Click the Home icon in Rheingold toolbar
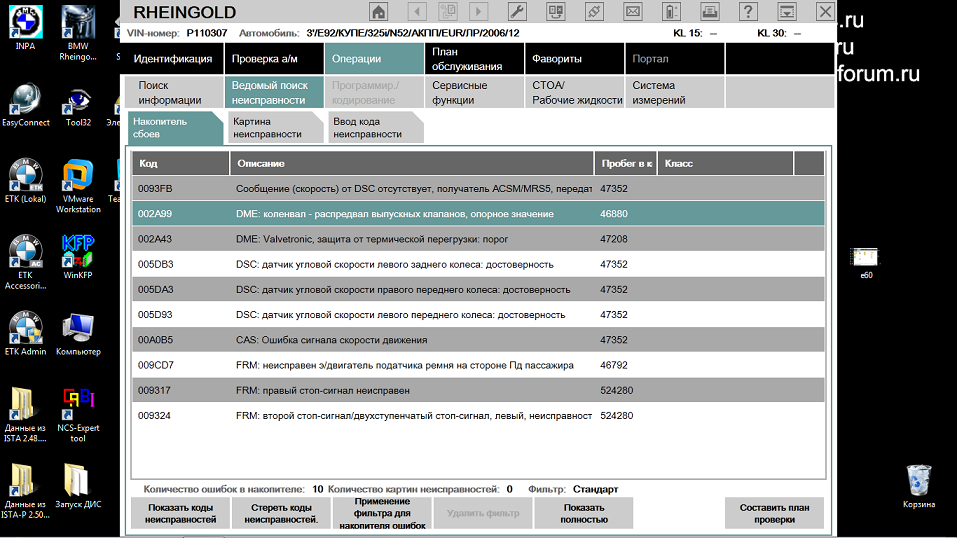 click(378, 12)
